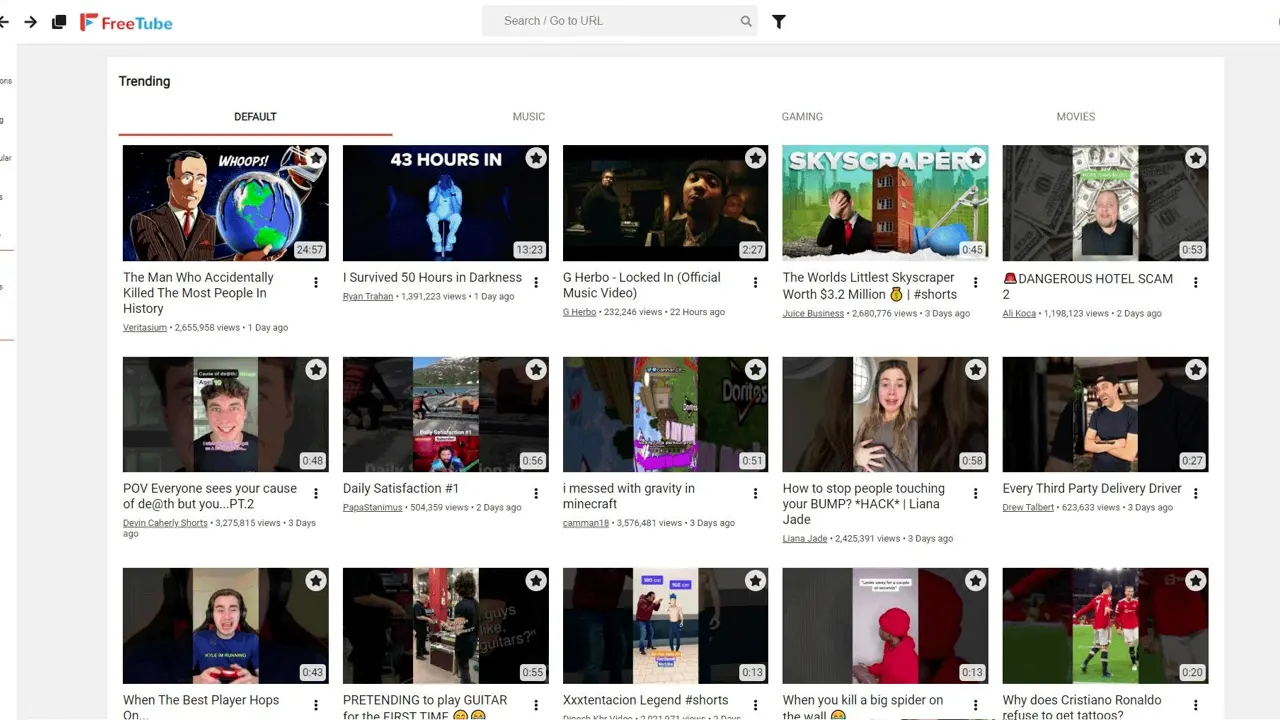
Task: Toggle favorite star on G Herbo video
Action: coord(755,158)
